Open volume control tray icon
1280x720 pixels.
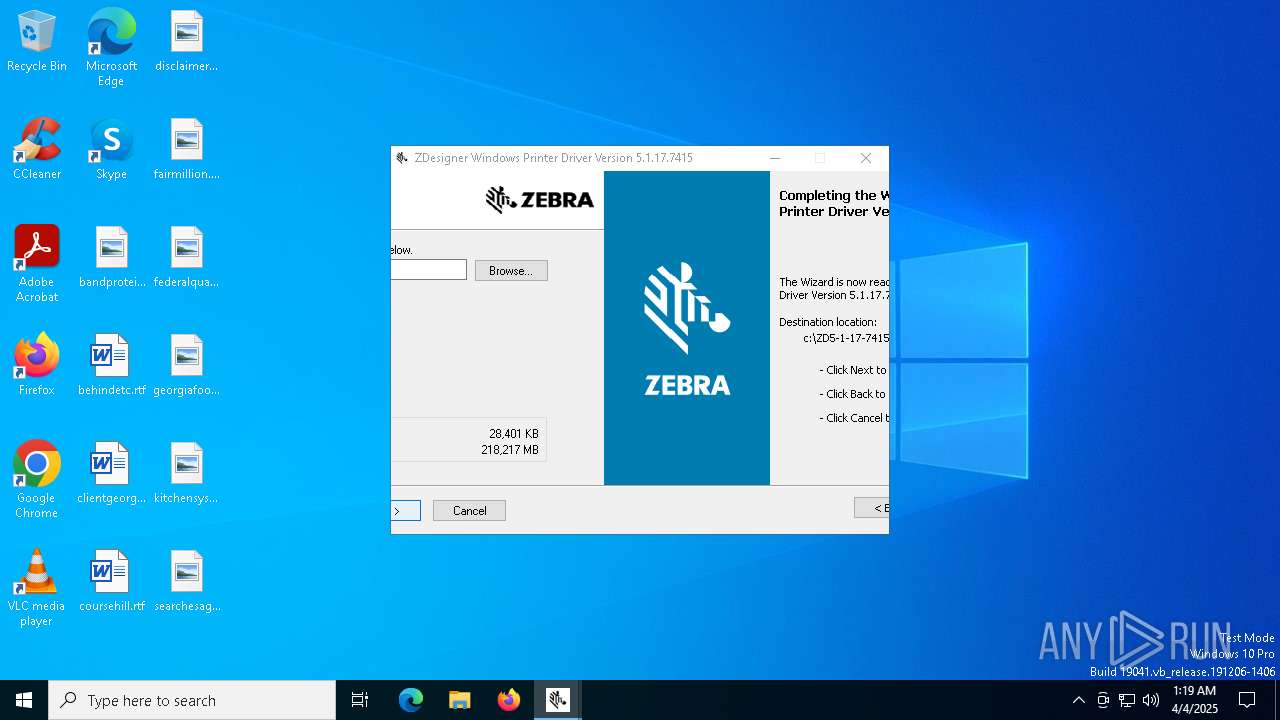pos(1151,700)
